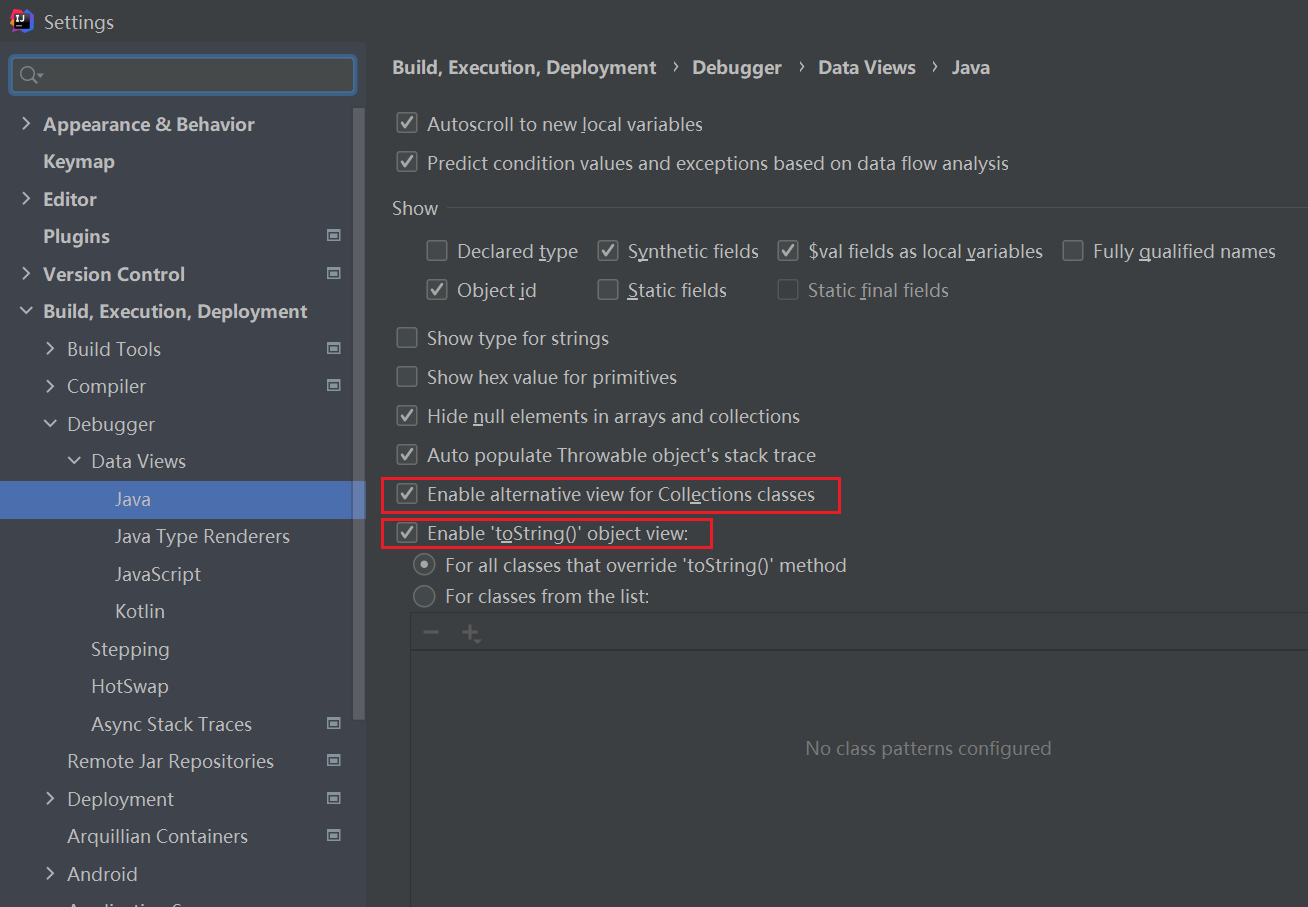Select Java under Data Views
The height and width of the screenshot is (907, 1308).
click(x=133, y=499)
